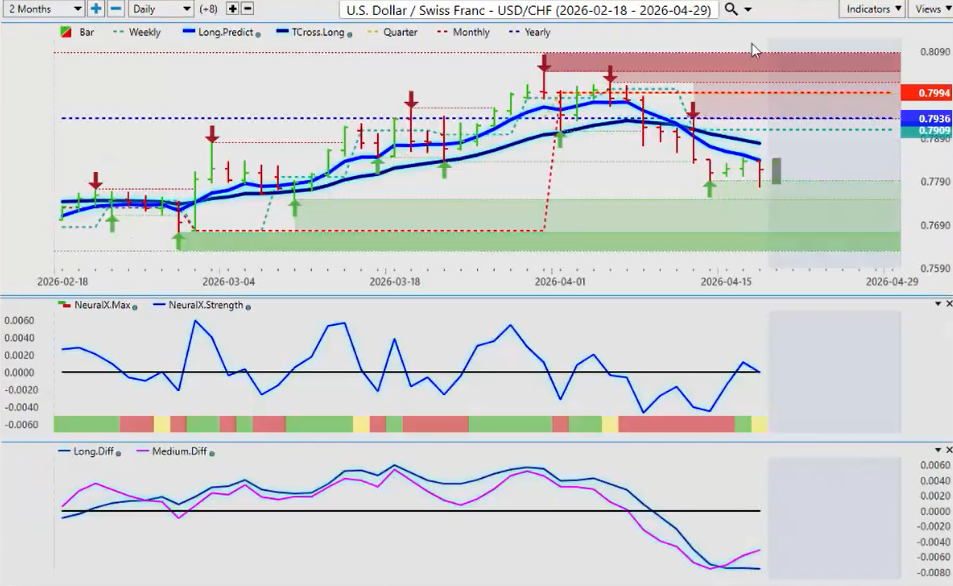Close the NeuralX indicator panel

(x=948, y=303)
